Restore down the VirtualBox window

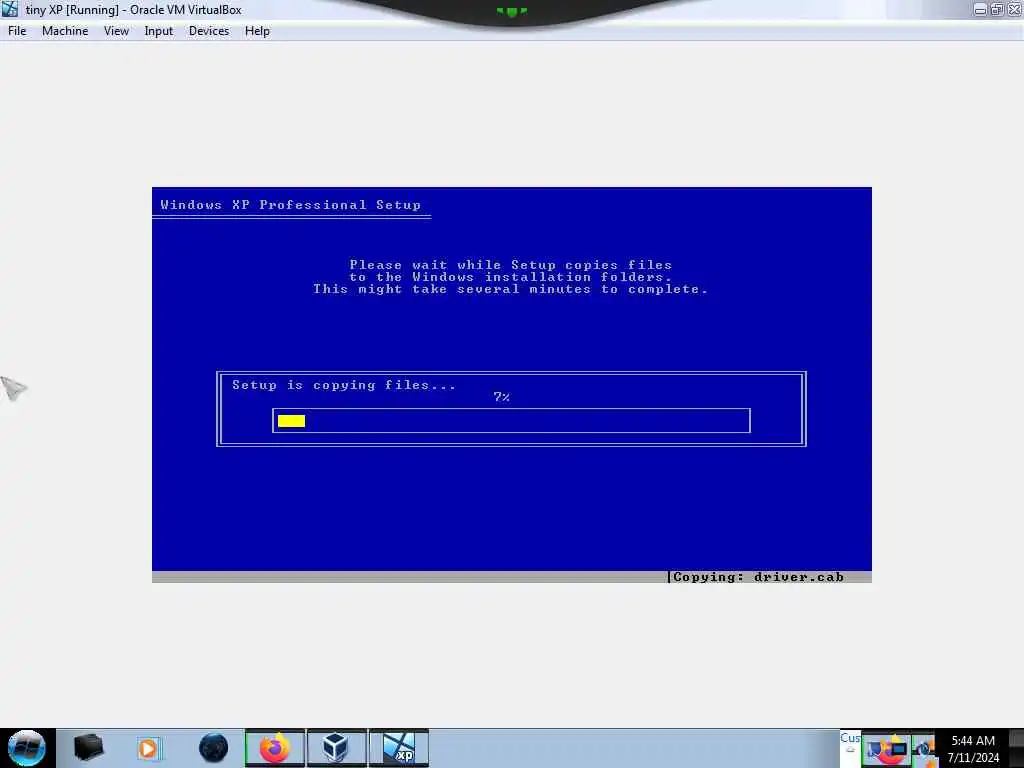997,9
